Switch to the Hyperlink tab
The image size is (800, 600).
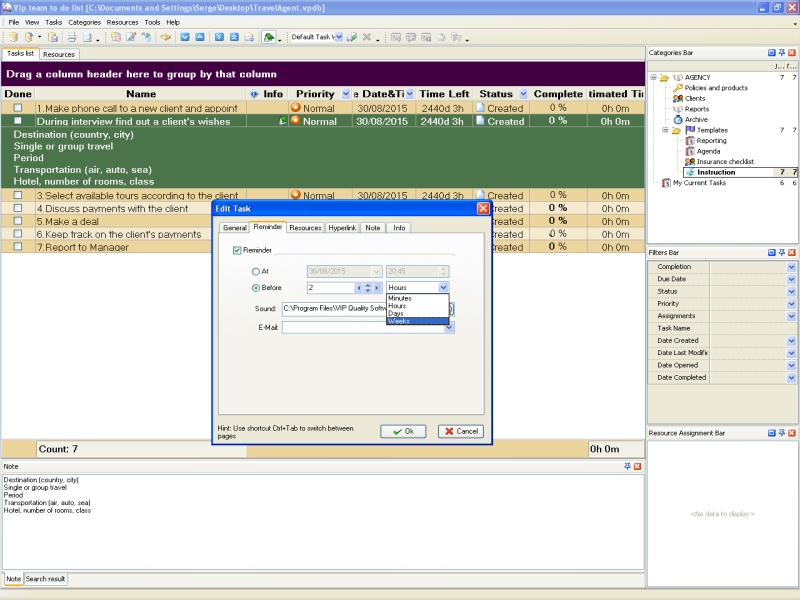click(341, 228)
